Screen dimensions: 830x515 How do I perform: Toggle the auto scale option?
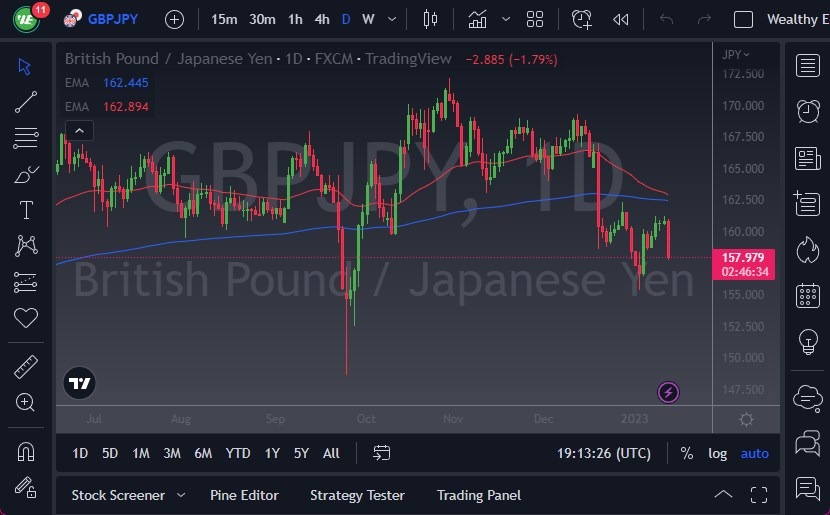coord(755,453)
